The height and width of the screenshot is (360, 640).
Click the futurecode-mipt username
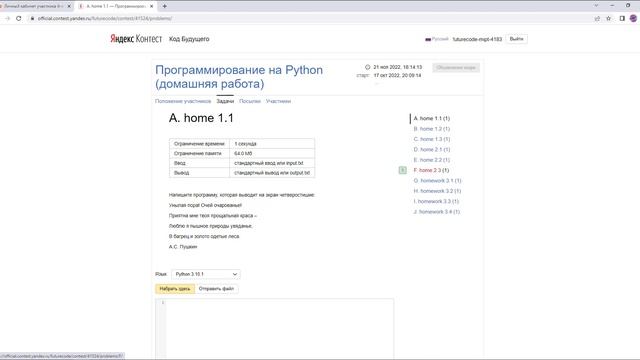[x=477, y=39]
